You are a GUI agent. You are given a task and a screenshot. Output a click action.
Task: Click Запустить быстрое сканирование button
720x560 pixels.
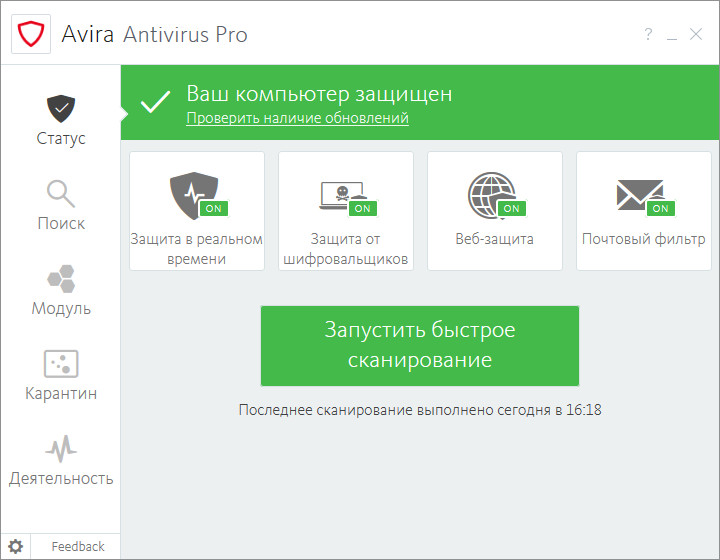click(x=419, y=345)
